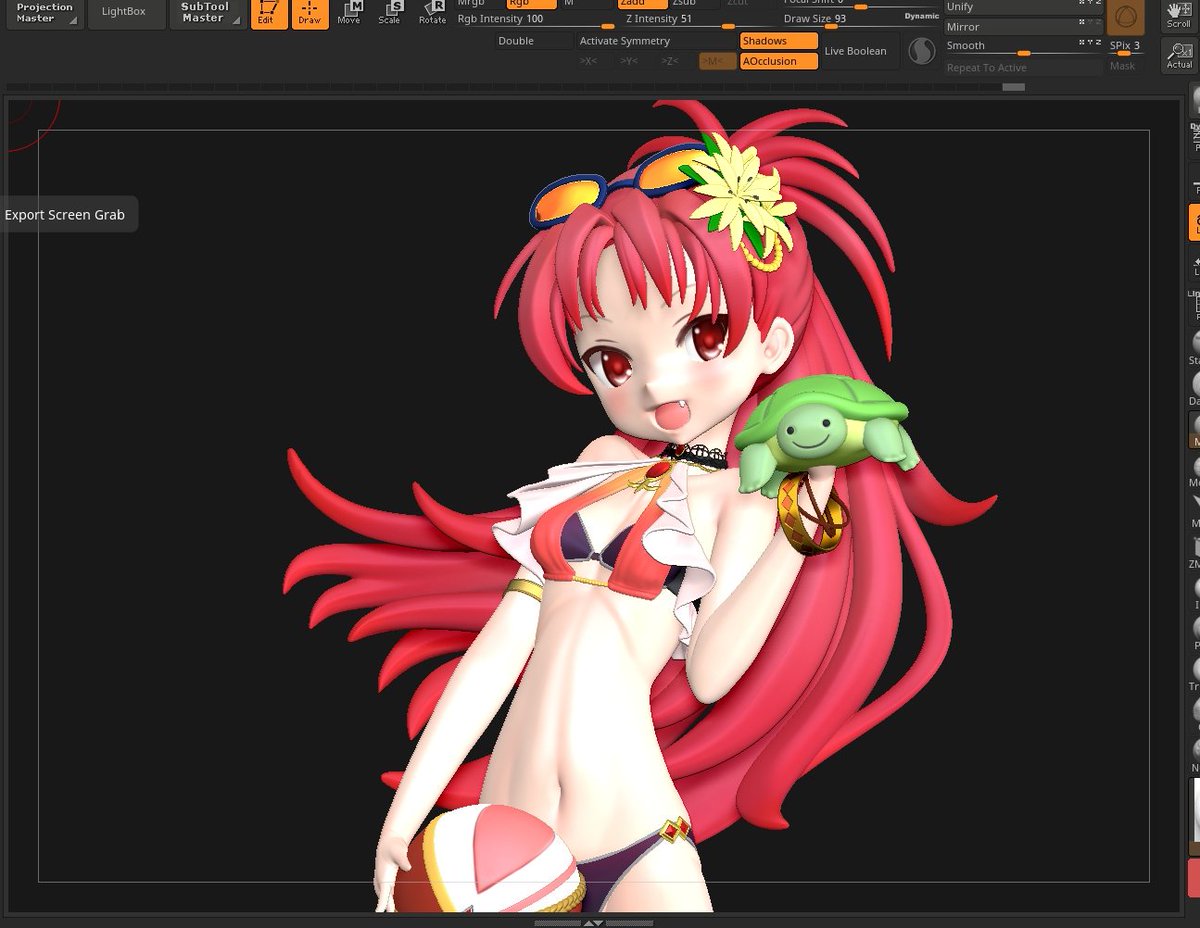
Task: Toggle the Dynamic draw size option
Action: point(921,17)
